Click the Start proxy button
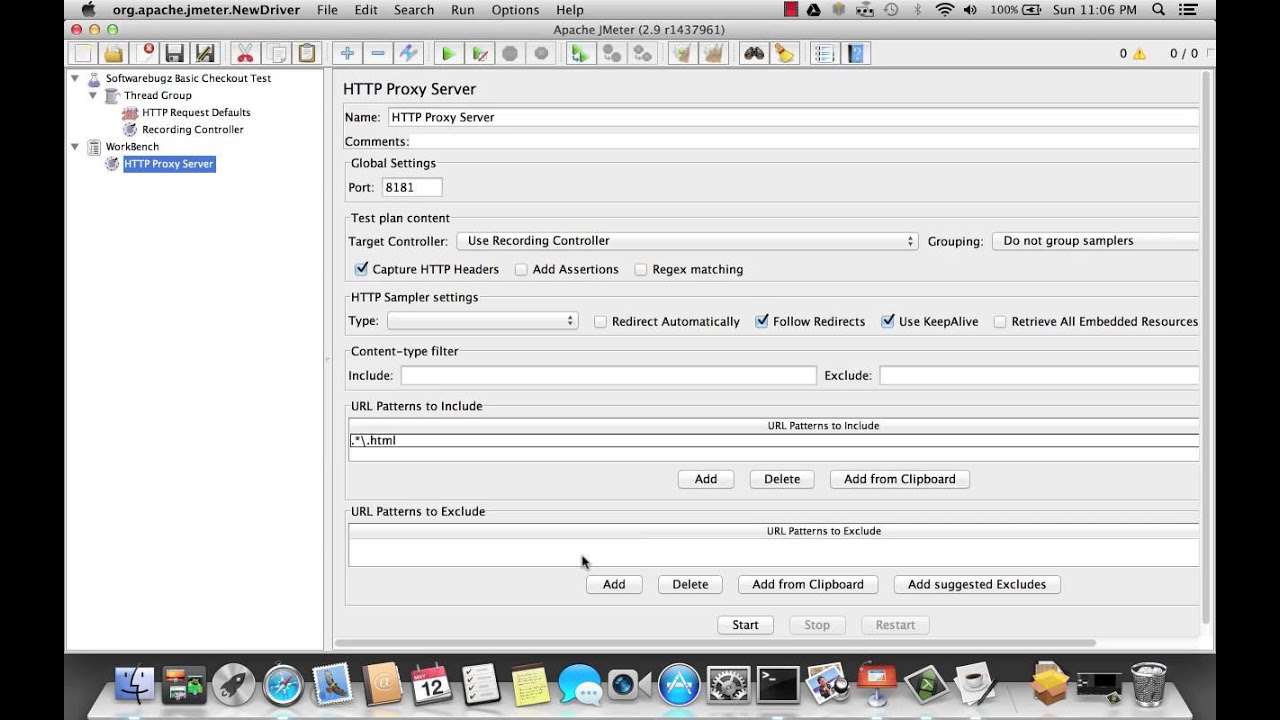 pyautogui.click(x=745, y=625)
